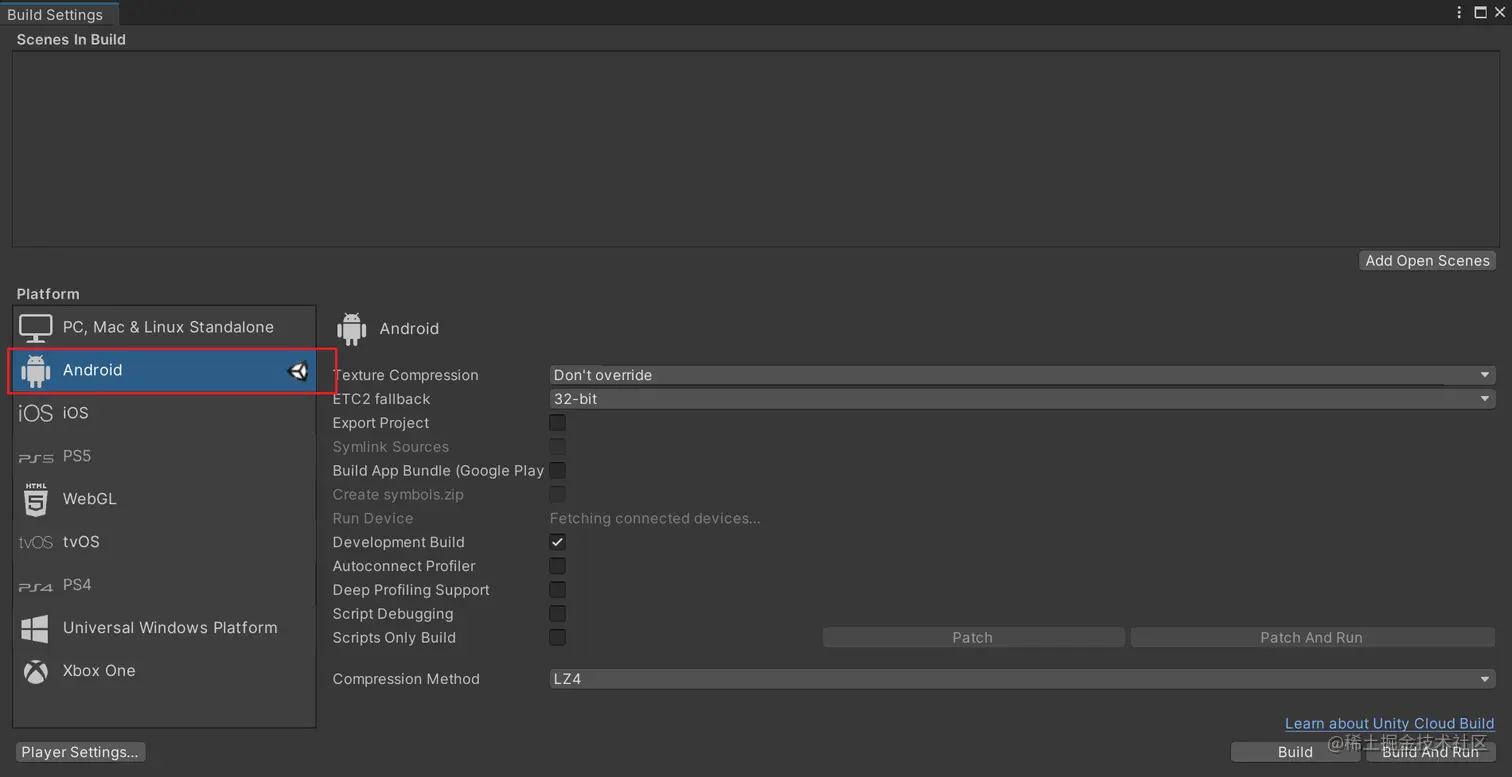Image resolution: width=1512 pixels, height=777 pixels.
Task: Enable the Export Project checkbox
Action: (558, 423)
